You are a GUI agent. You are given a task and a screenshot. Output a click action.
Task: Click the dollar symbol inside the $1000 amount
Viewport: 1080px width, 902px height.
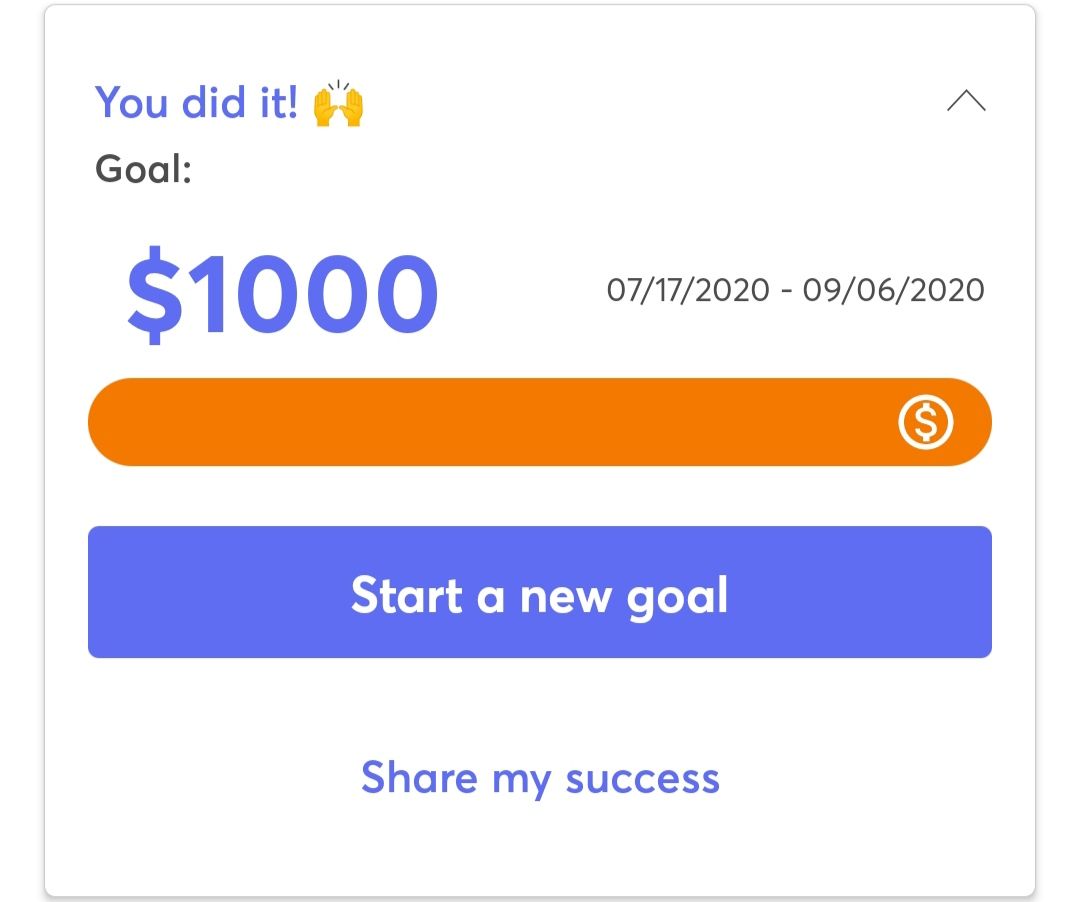coord(155,290)
